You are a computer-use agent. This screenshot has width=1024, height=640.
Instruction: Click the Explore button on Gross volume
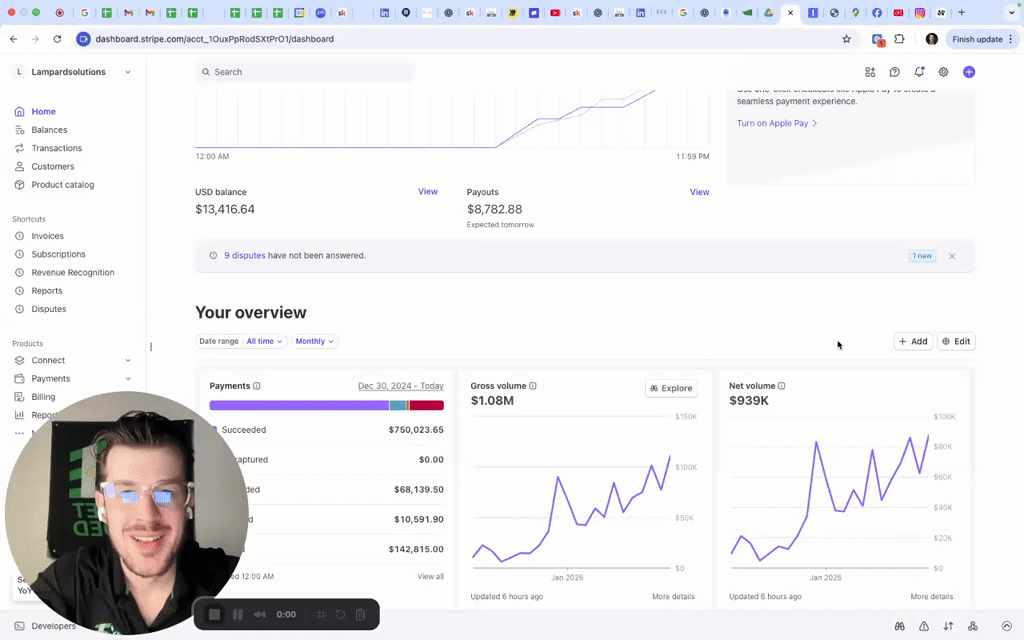670,388
